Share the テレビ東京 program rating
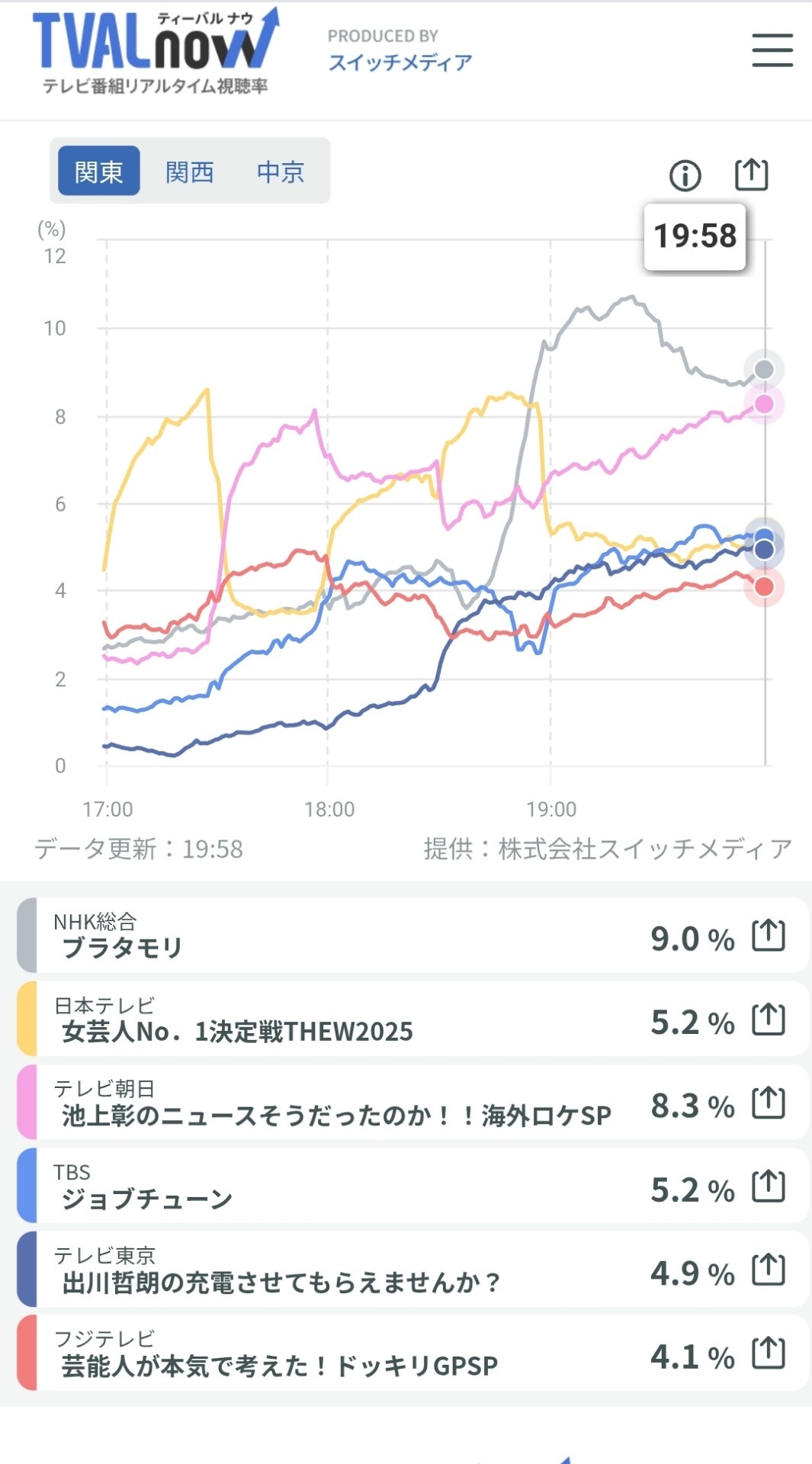 768,1270
